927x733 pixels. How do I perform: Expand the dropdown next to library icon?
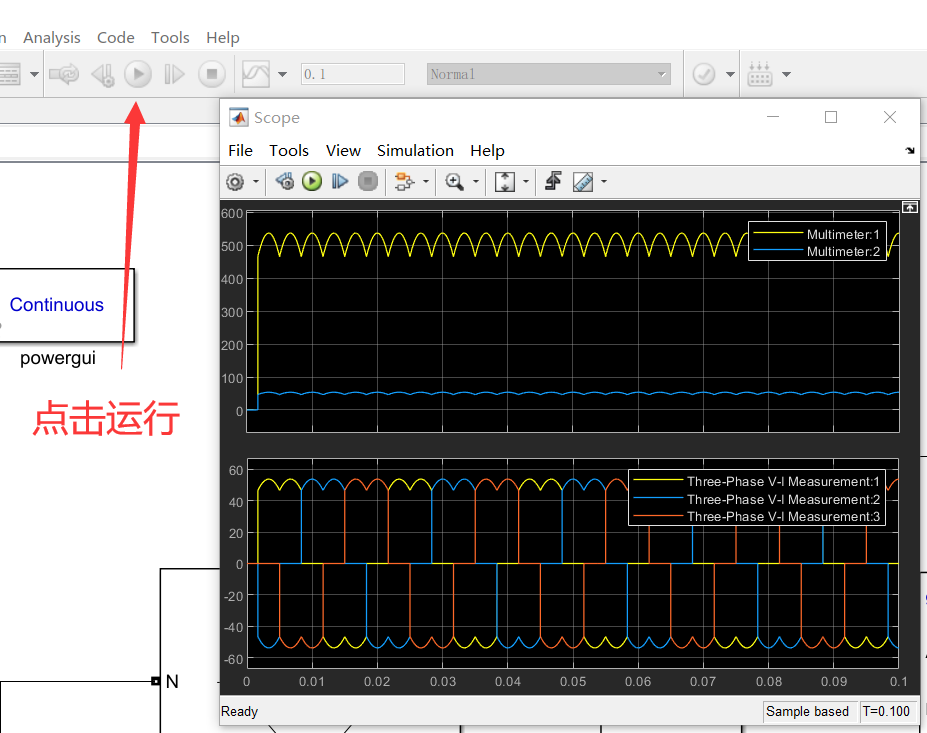[34, 74]
